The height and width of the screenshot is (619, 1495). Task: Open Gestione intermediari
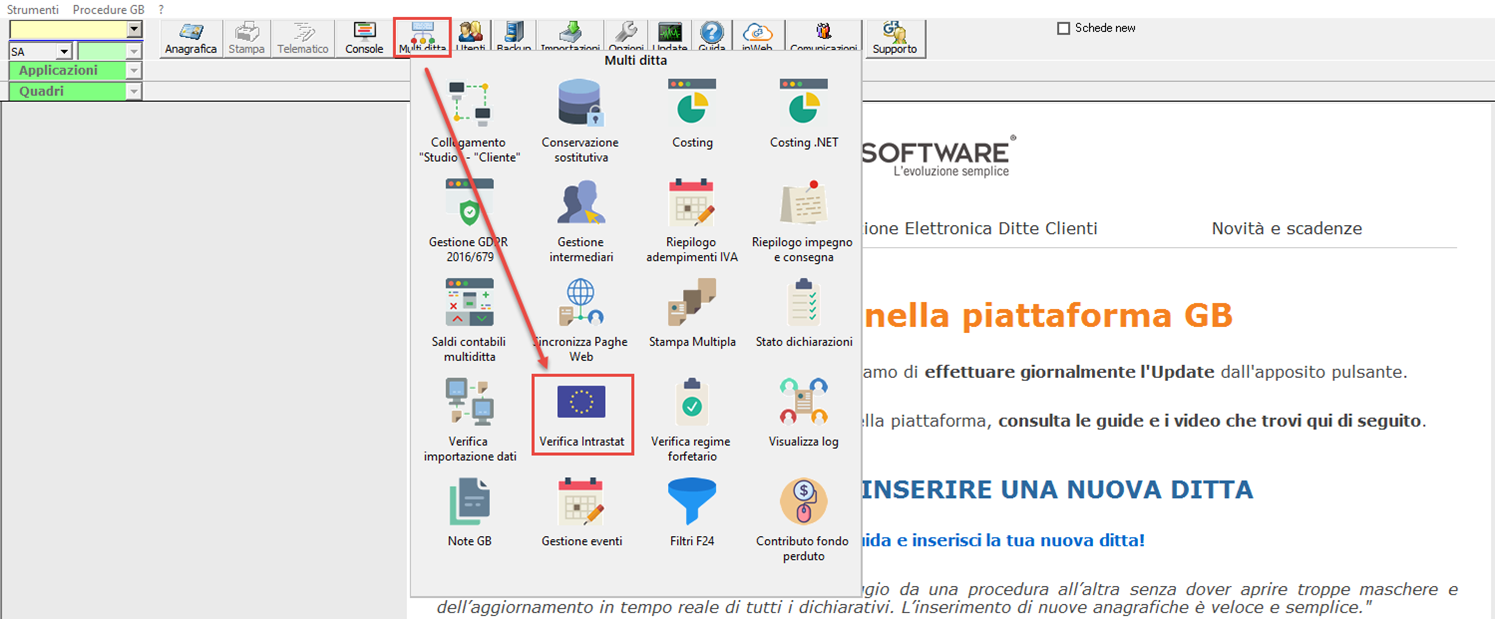pos(581,221)
